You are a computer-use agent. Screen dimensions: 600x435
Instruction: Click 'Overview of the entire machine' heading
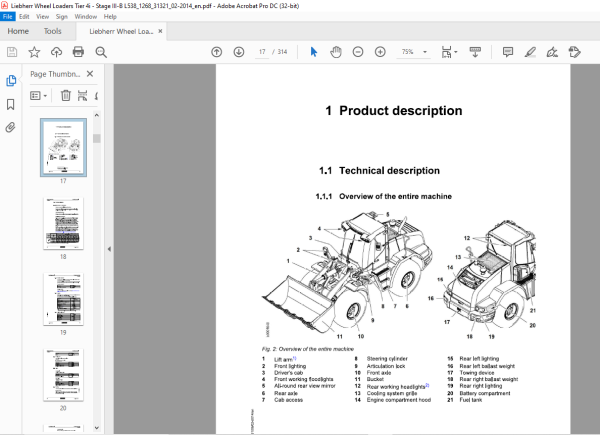click(x=395, y=196)
